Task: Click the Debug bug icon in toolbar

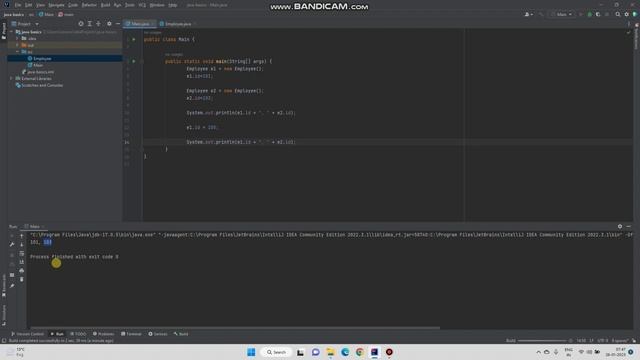Action: [589, 14]
